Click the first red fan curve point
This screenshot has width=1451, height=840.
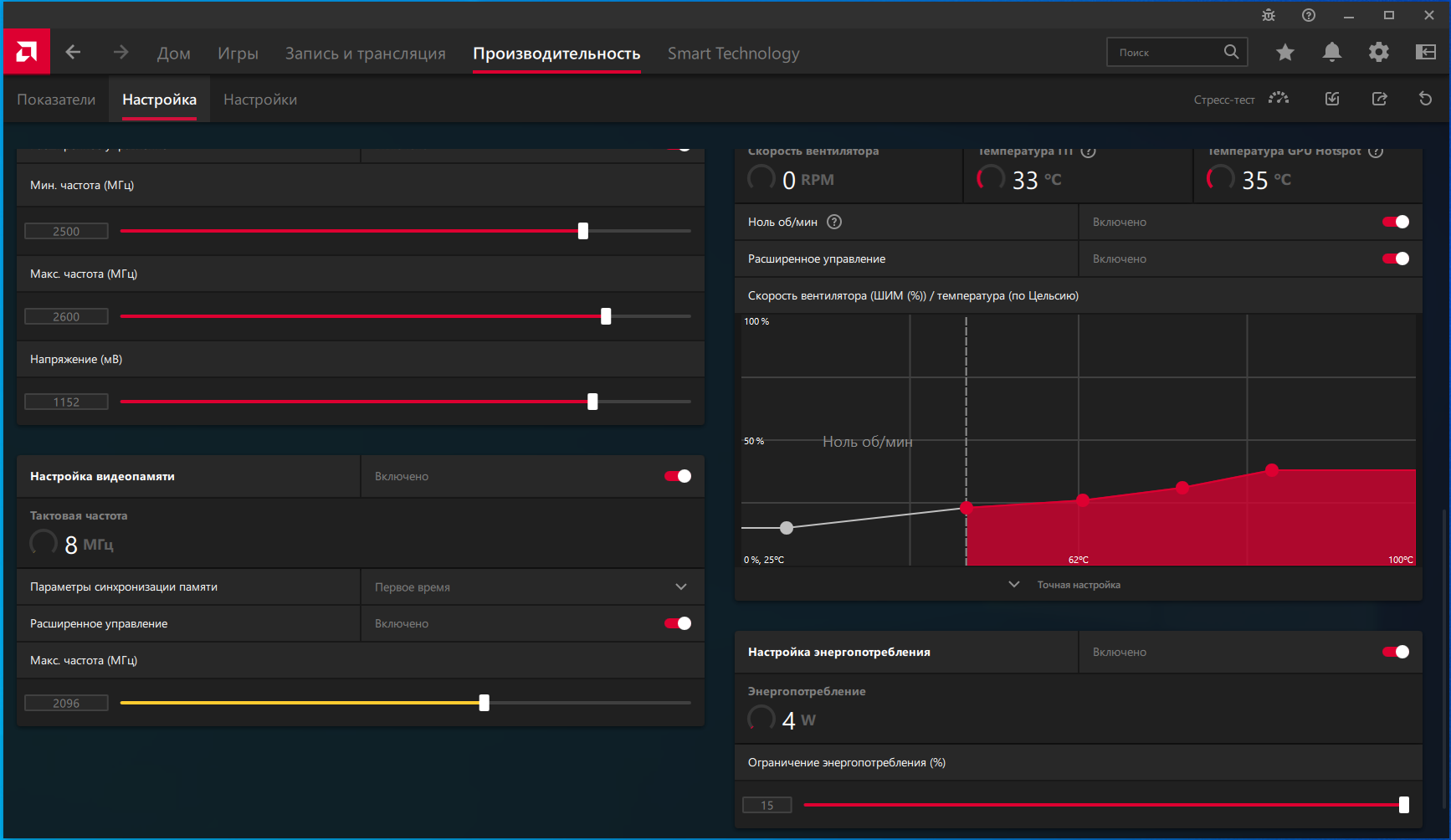coord(966,508)
